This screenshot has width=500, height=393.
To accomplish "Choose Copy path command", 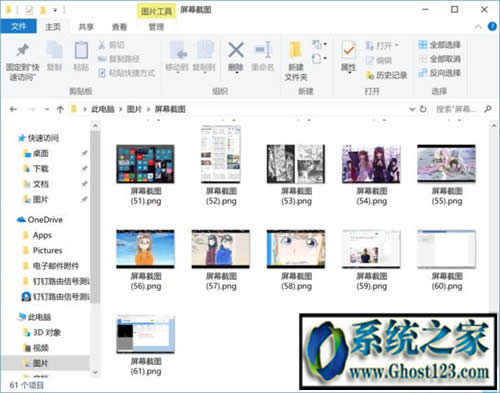I will (118, 59).
